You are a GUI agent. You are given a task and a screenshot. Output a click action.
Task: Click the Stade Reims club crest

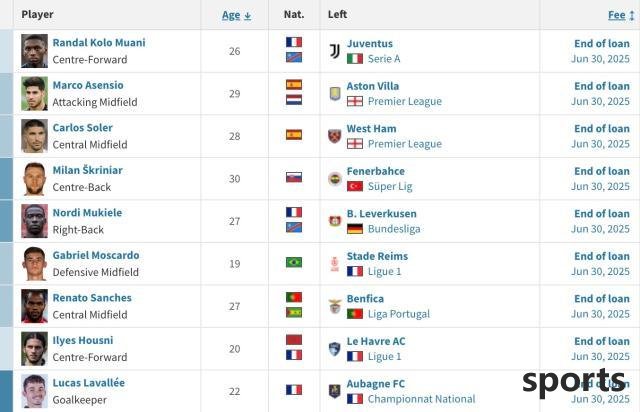pyautogui.click(x=335, y=264)
